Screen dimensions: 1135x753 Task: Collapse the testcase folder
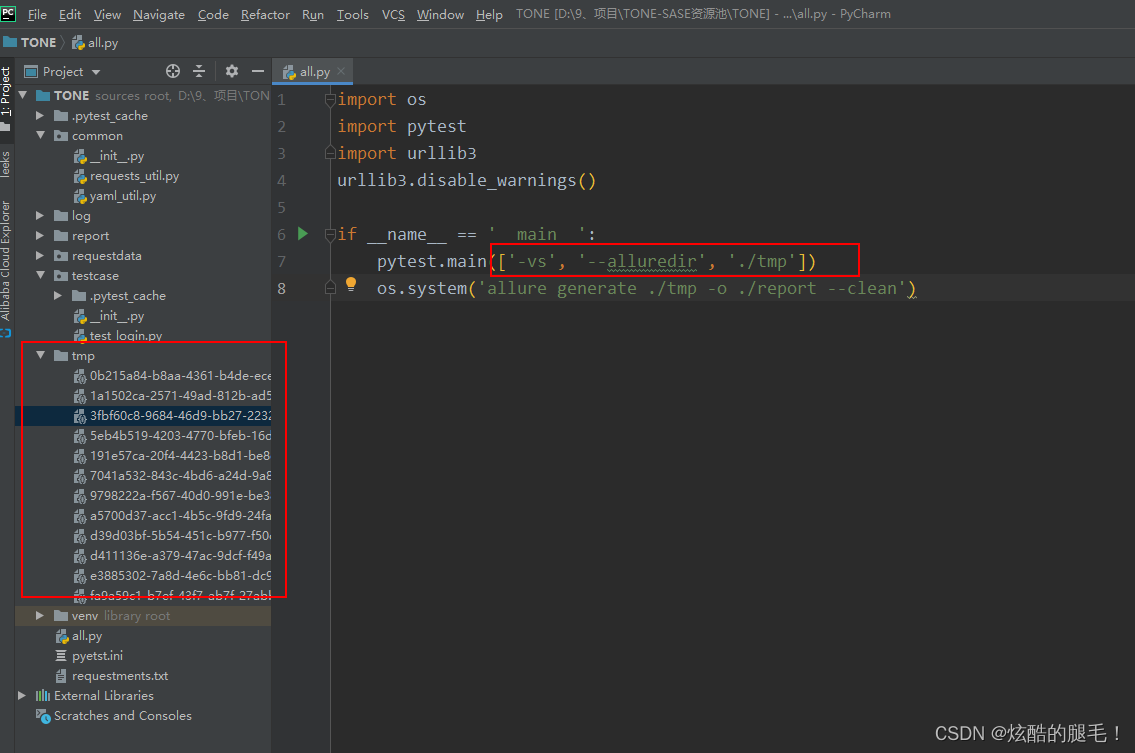click(x=41, y=275)
